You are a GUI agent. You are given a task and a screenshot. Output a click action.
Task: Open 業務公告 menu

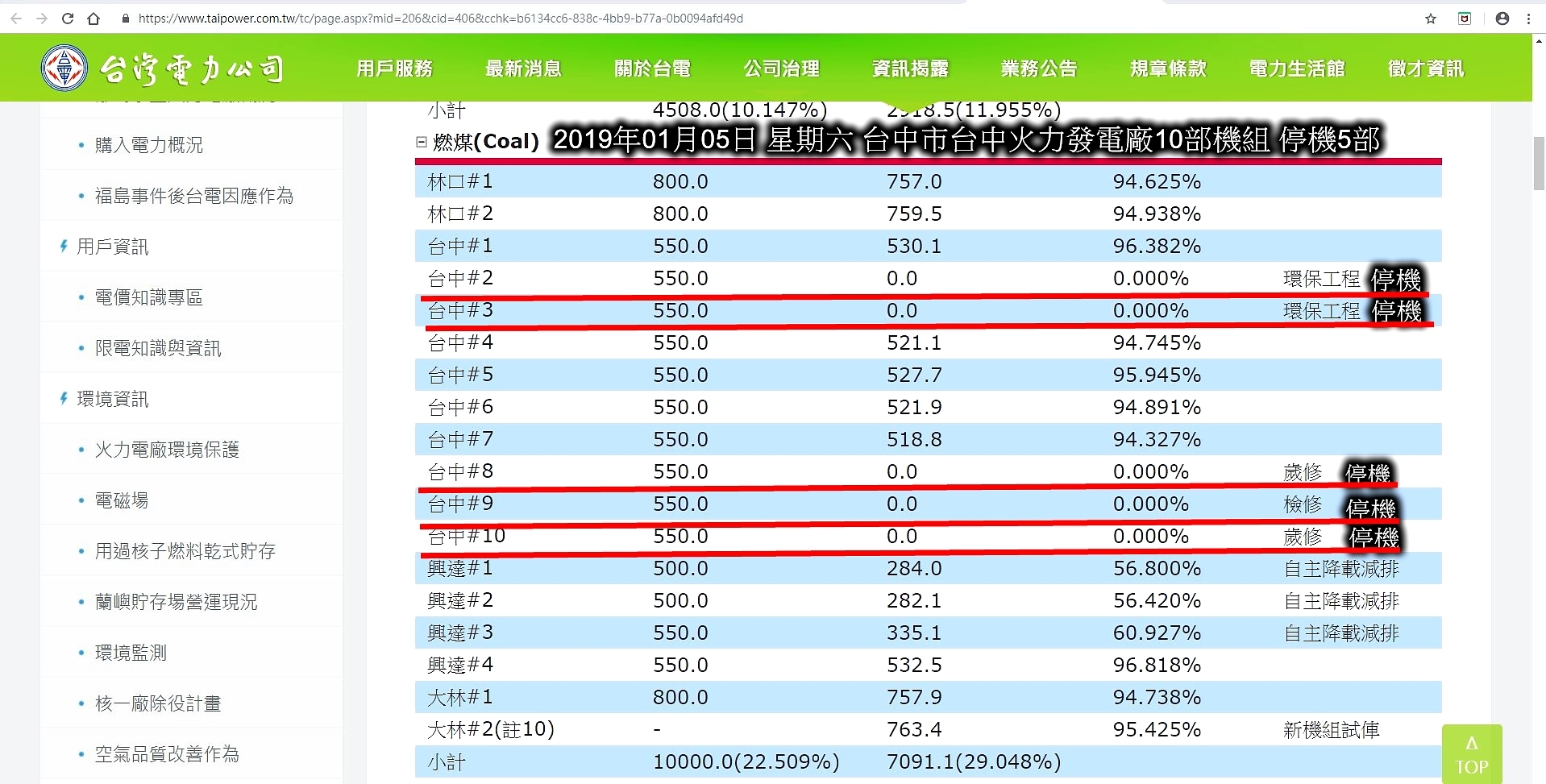[1040, 68]
